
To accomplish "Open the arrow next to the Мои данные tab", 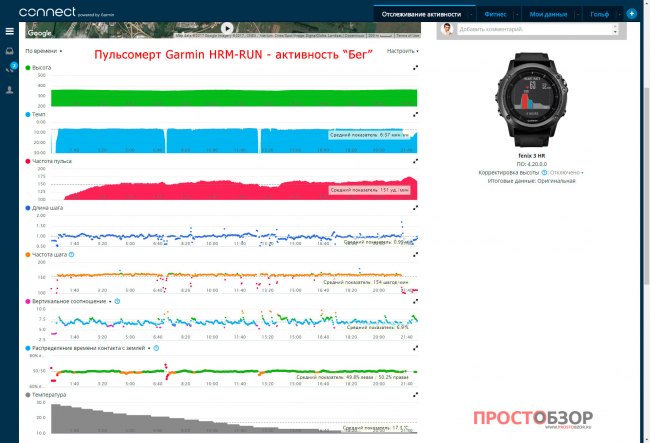I will pyautogui.click(x=578, y=14).
